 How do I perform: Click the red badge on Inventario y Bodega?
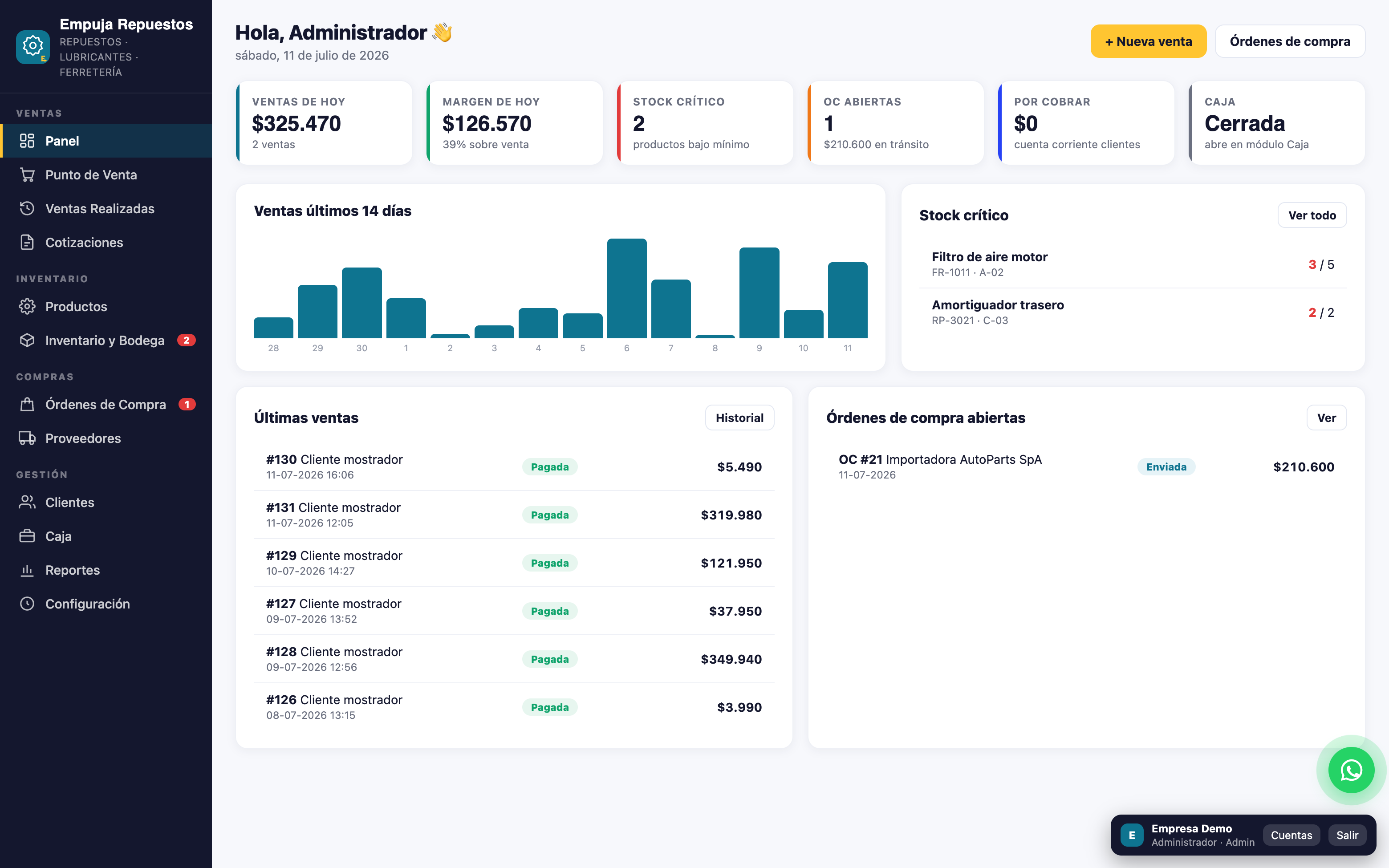pyautogui.click(x=187, y=341)
